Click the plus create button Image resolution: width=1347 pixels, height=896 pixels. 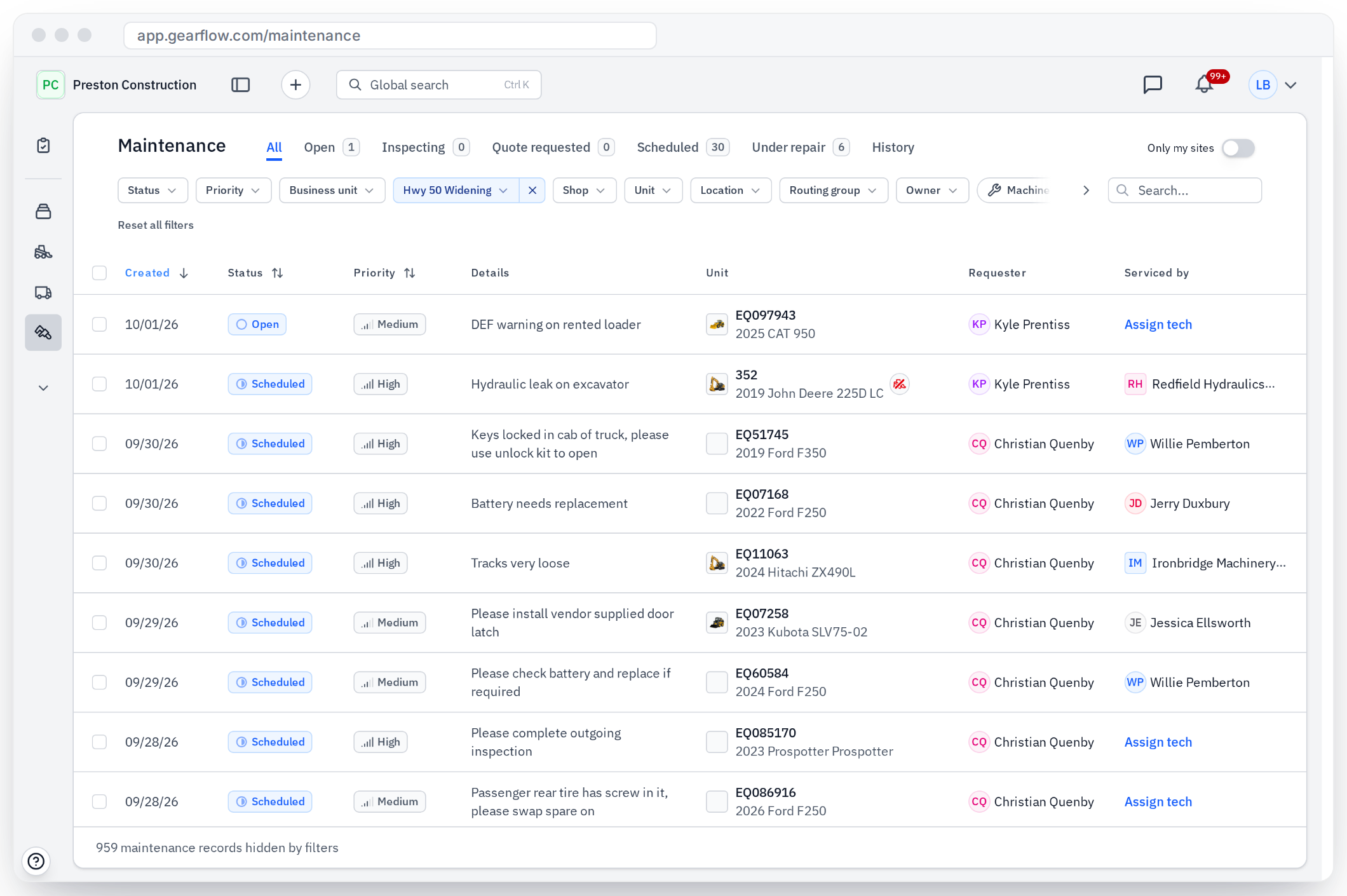(295, 85)
